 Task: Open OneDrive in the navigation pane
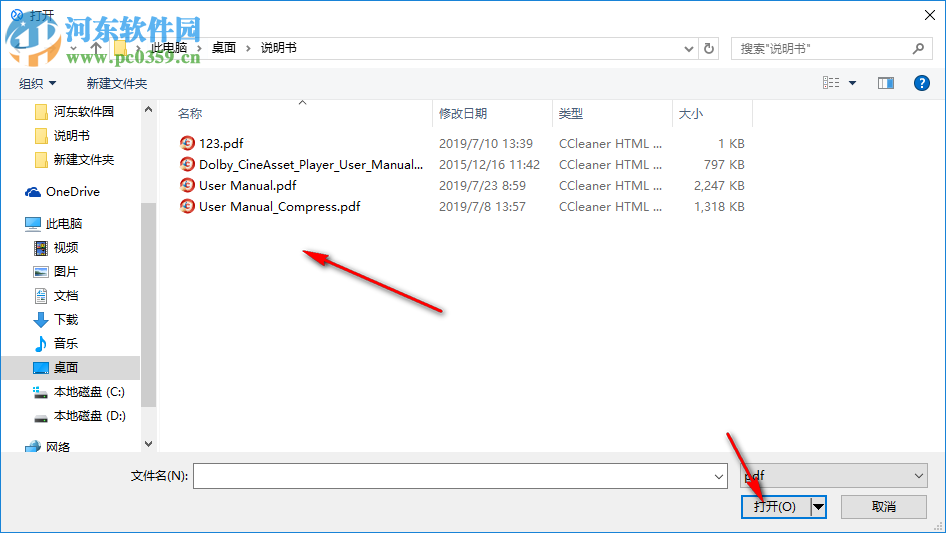coord(72,192)
